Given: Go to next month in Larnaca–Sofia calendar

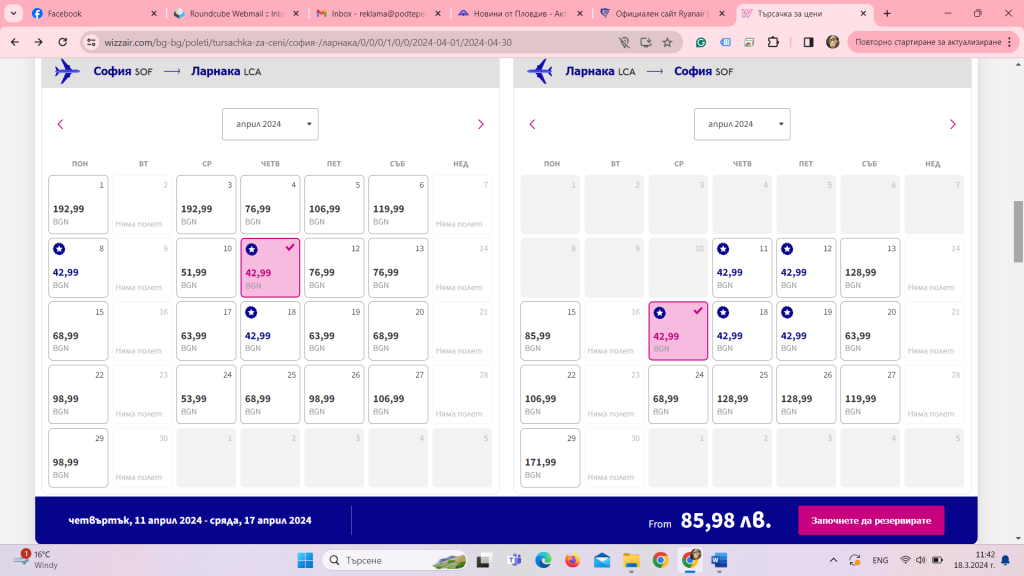Looking at the screenshot, I should [952, 124].
